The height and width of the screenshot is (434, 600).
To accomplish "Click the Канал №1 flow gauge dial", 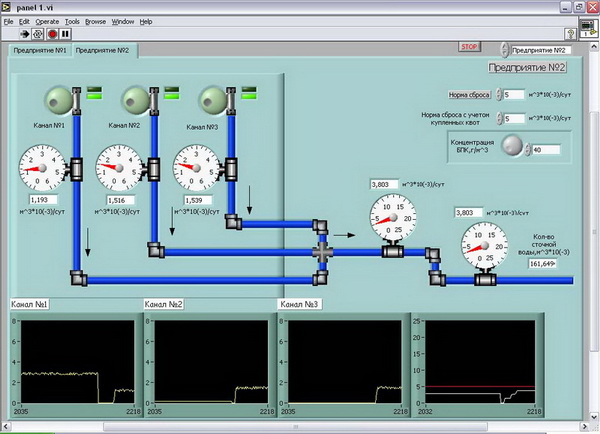I will click(x=42, y=168).
